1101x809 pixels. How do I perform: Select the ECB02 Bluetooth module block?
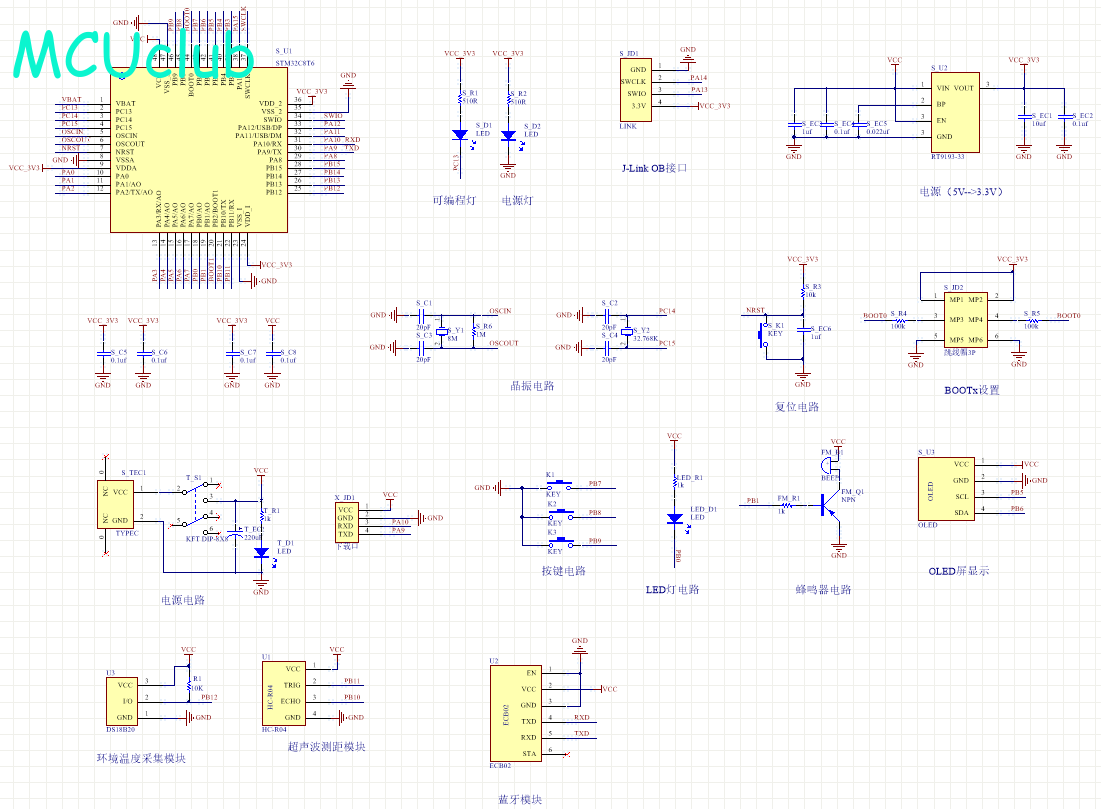tap(516, 713)
